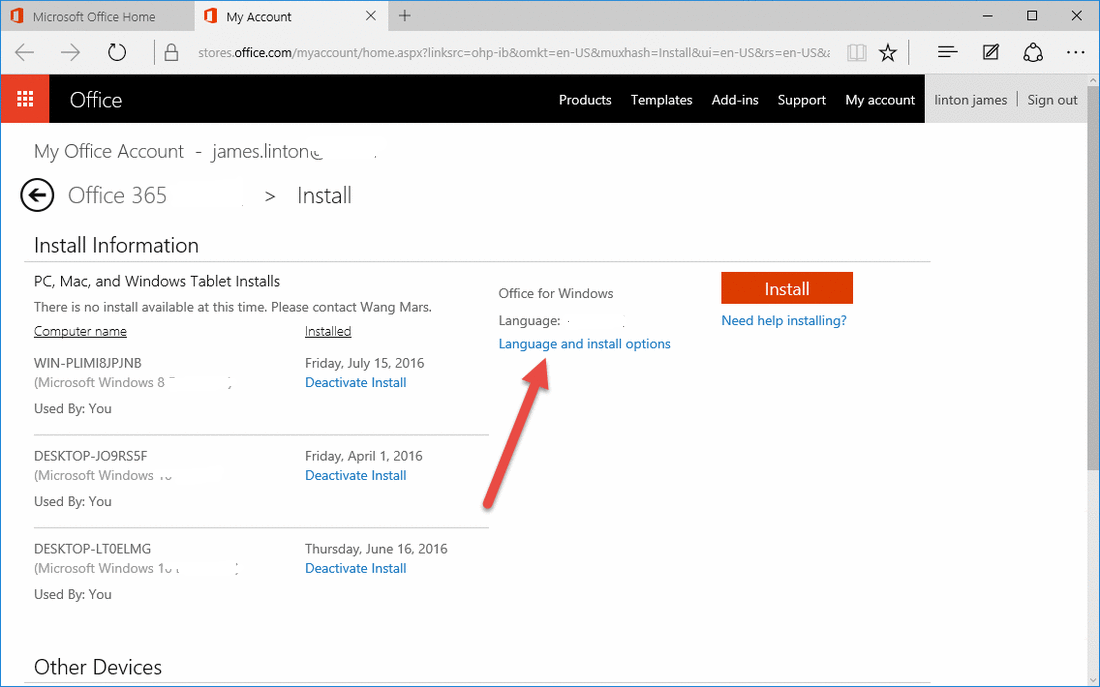Image resolution: width=1100 pixels, height=687 pixels.
Task: Open Language and install options link
Action: click(x=584, y=344)
